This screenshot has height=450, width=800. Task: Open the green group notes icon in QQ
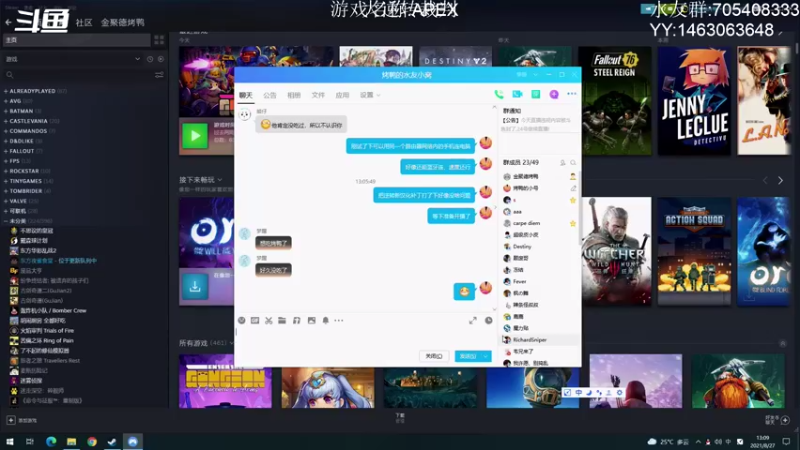[x=535, y=94]
